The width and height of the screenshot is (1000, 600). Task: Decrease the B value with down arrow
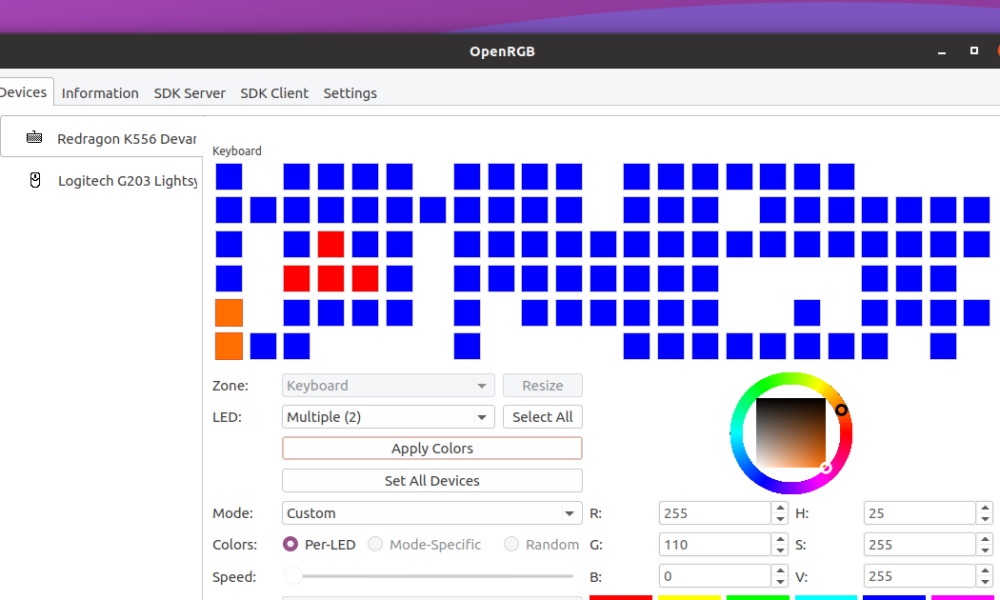tap(780, 582)
